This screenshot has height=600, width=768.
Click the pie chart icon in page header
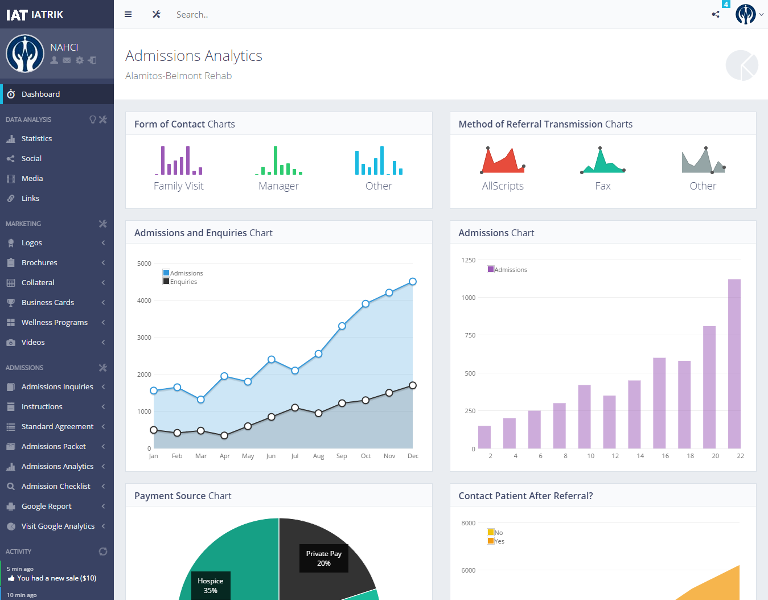click(x=741, y=64)
